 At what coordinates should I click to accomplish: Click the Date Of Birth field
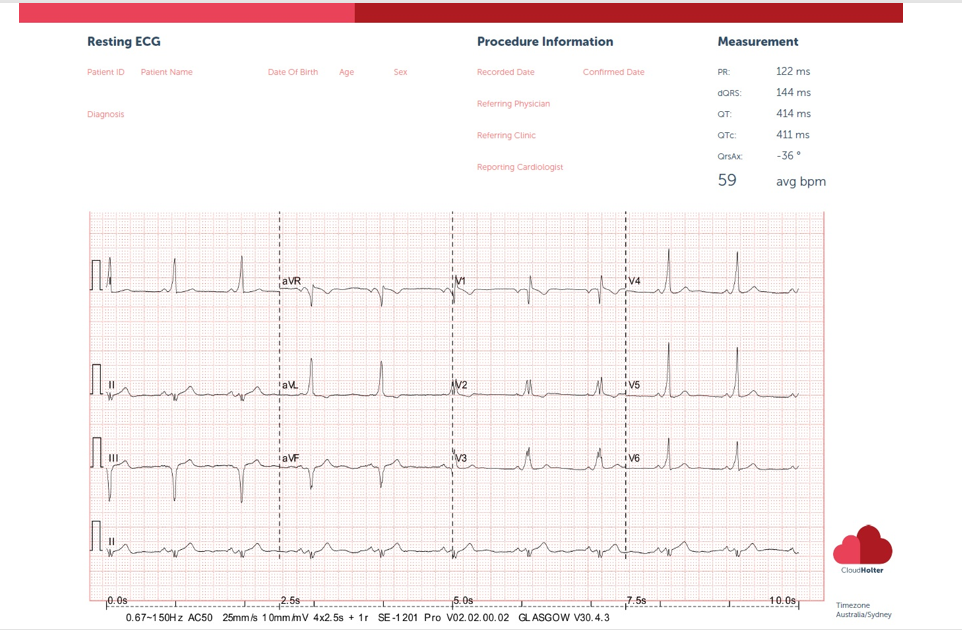293,72
